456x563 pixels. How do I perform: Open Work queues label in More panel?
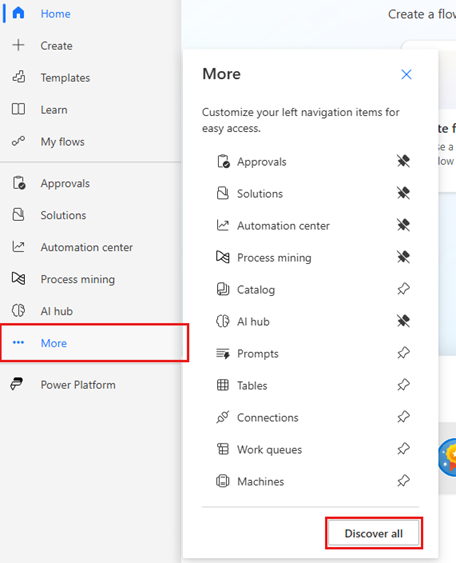[x=269, y=450]
